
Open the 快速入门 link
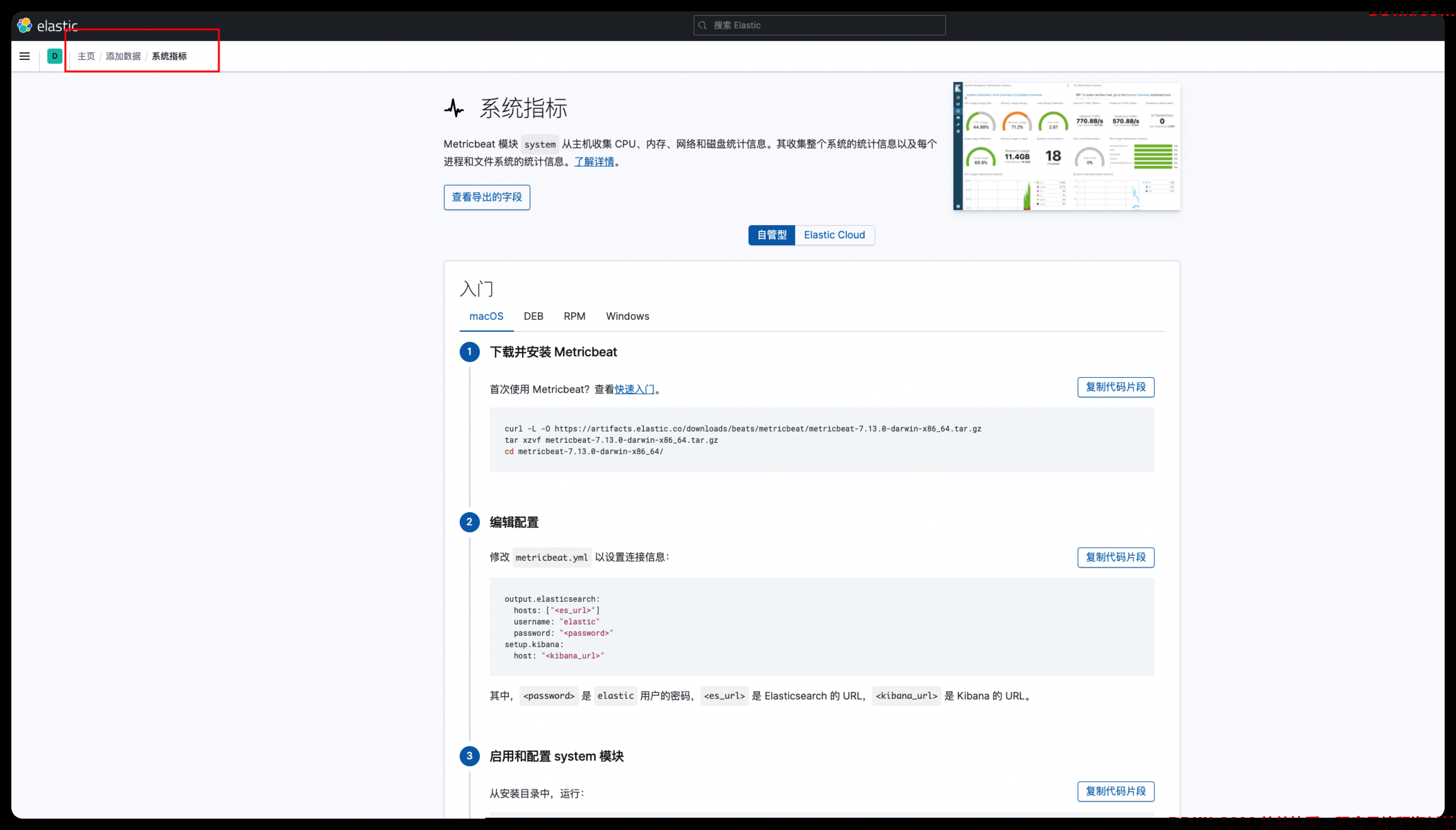[634, 389]
